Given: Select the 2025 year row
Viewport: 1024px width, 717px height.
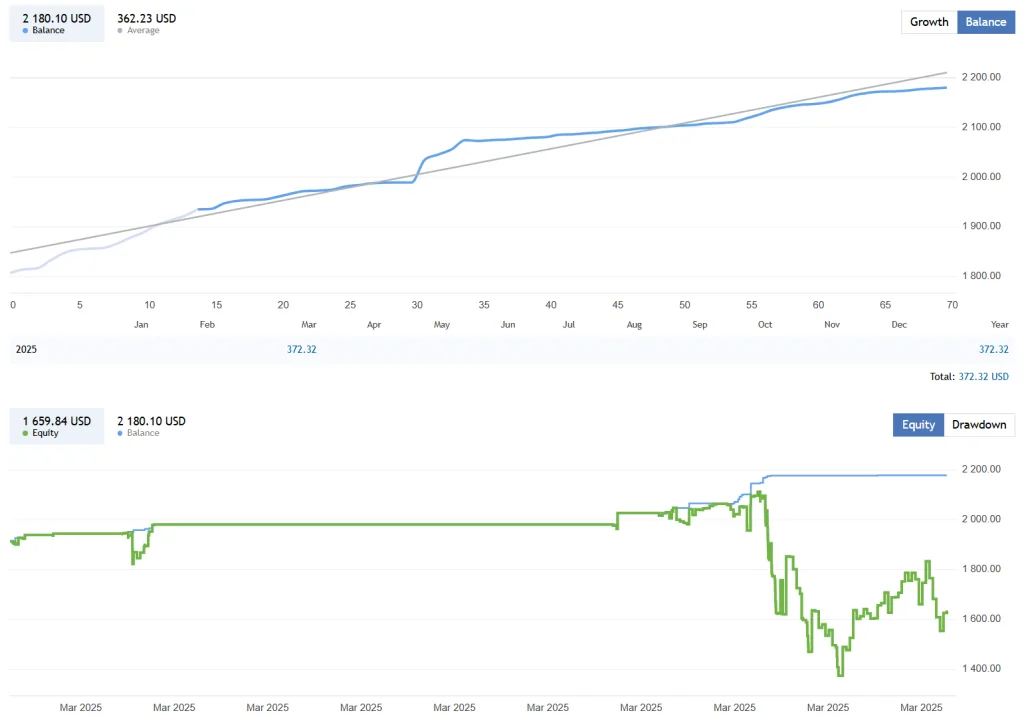Looking at the screenshot, I should 26,349.
